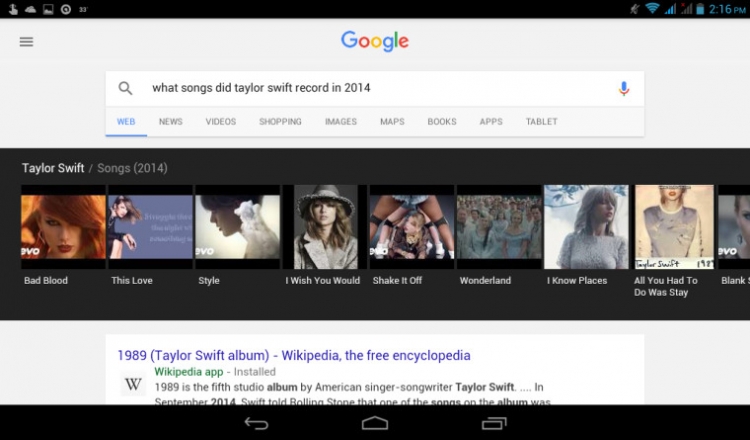The height and width of the screenshot is (440, 750).
Task: Tap the Installed label beside Wikipedia app
Action: [254, 372]
